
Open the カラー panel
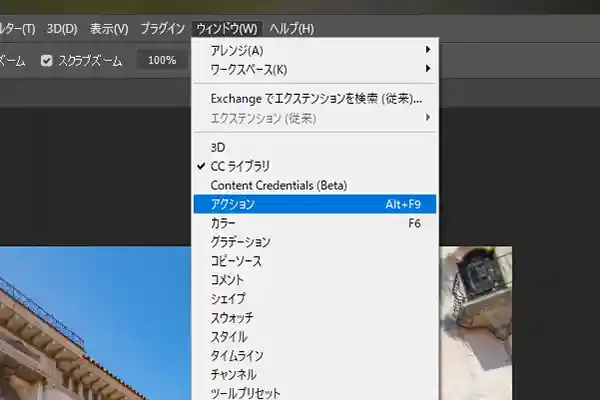[315, 223]
